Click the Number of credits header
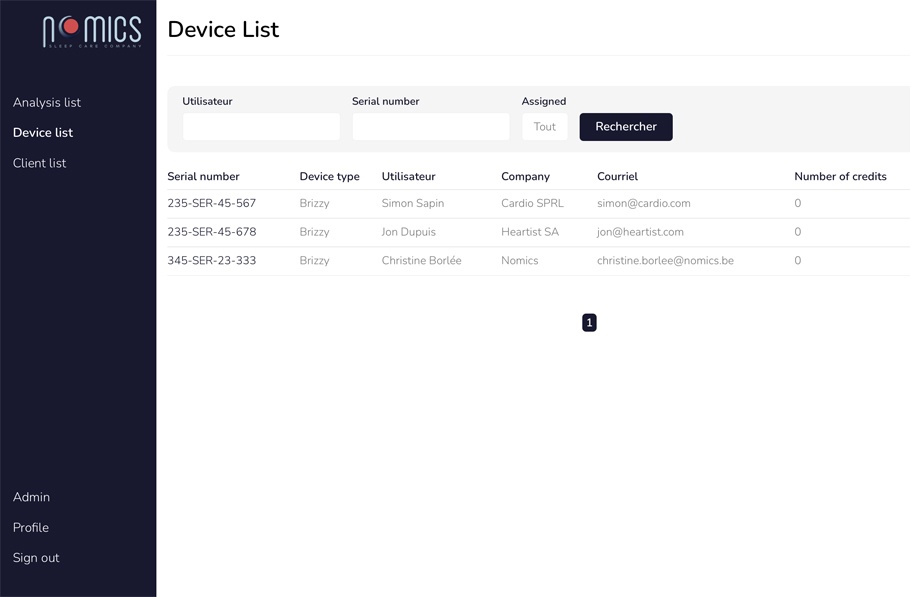 coord(840,176)
